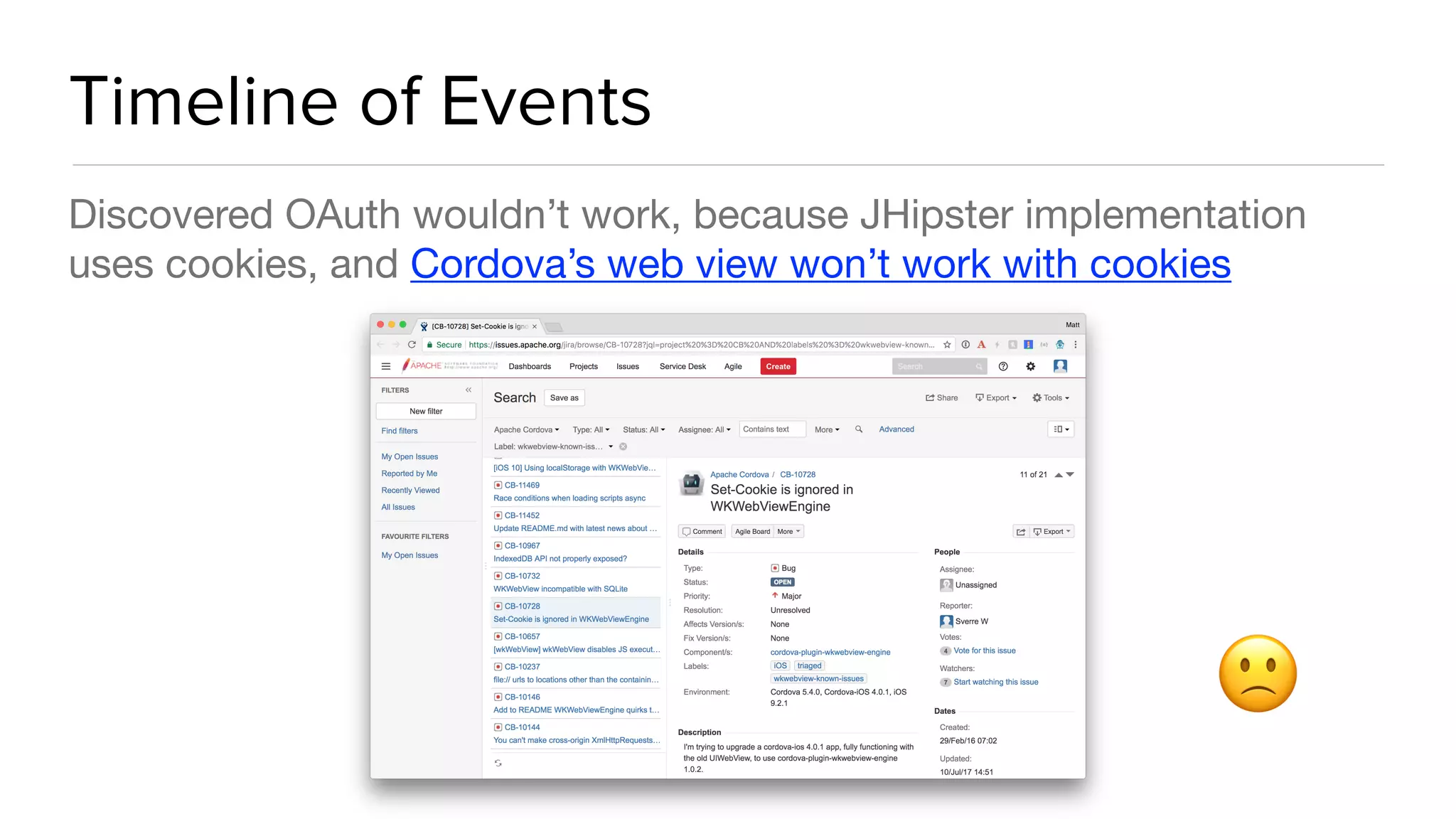Click the frowning face emoji
The width and height of the screenshot is (1456, 819).
[x=1258, y=673]
